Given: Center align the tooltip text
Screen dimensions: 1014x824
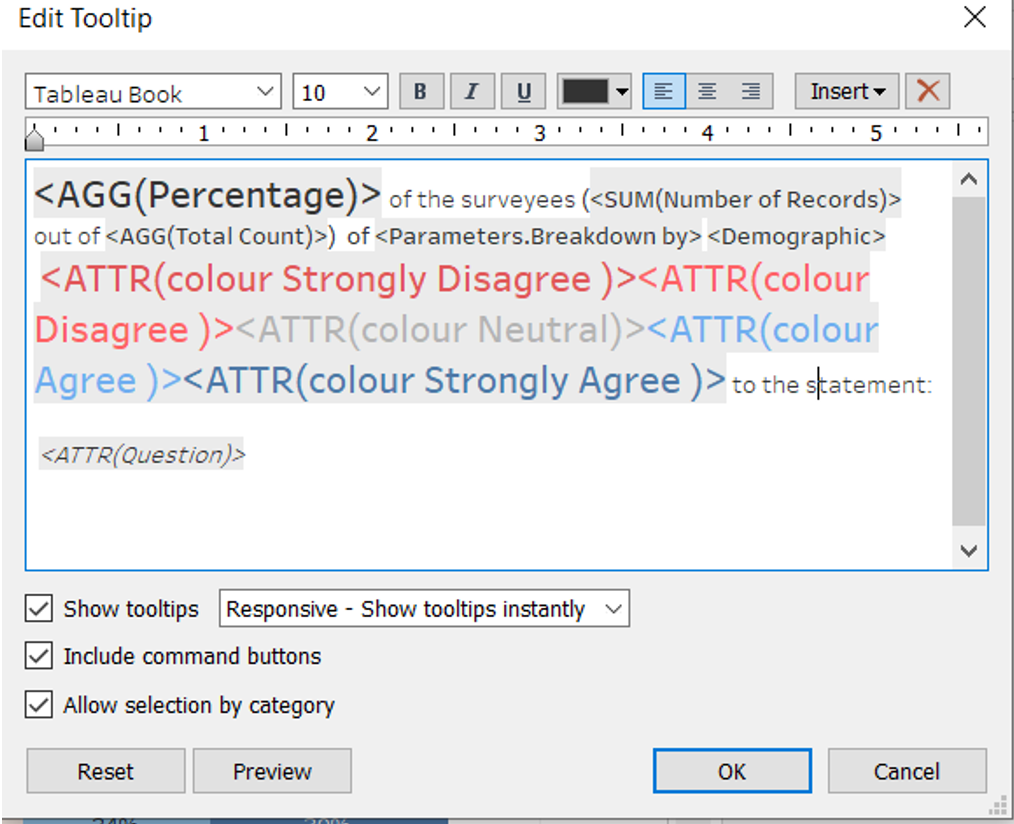Looking at the screenshot, I should coord(707,92).
